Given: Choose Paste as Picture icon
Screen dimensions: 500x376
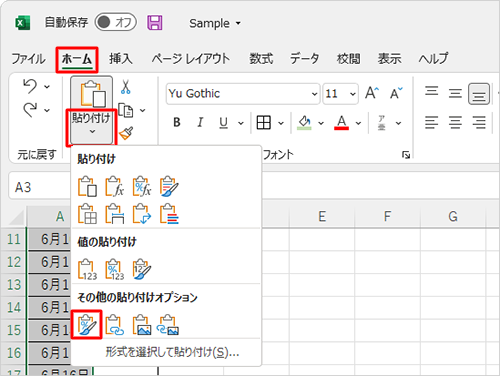Looking at the screenshot, I should pos(142,325).
